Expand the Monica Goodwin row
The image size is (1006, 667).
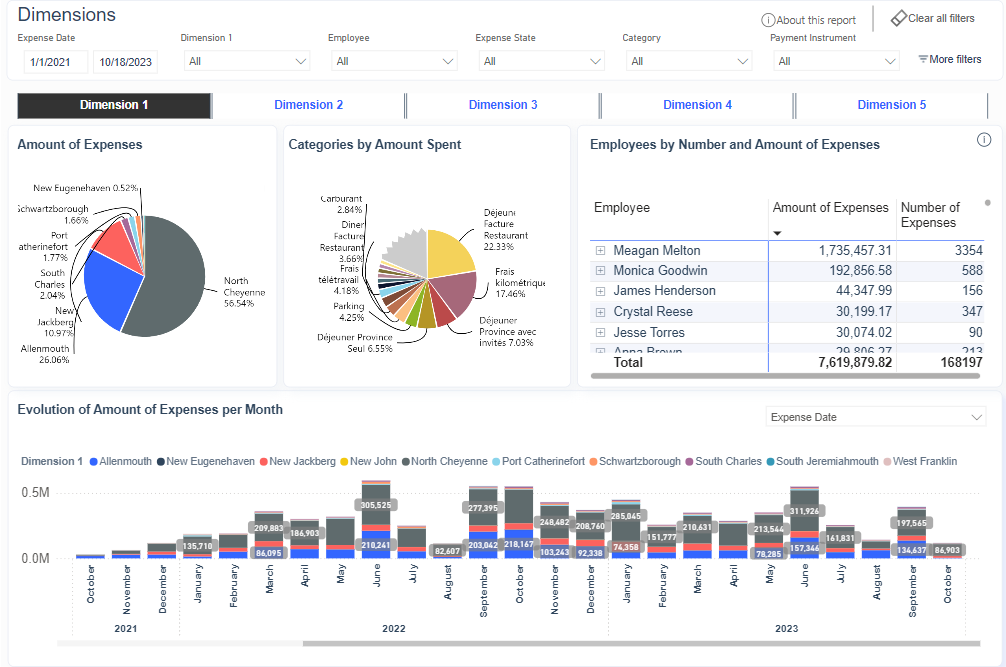[600, 271]
